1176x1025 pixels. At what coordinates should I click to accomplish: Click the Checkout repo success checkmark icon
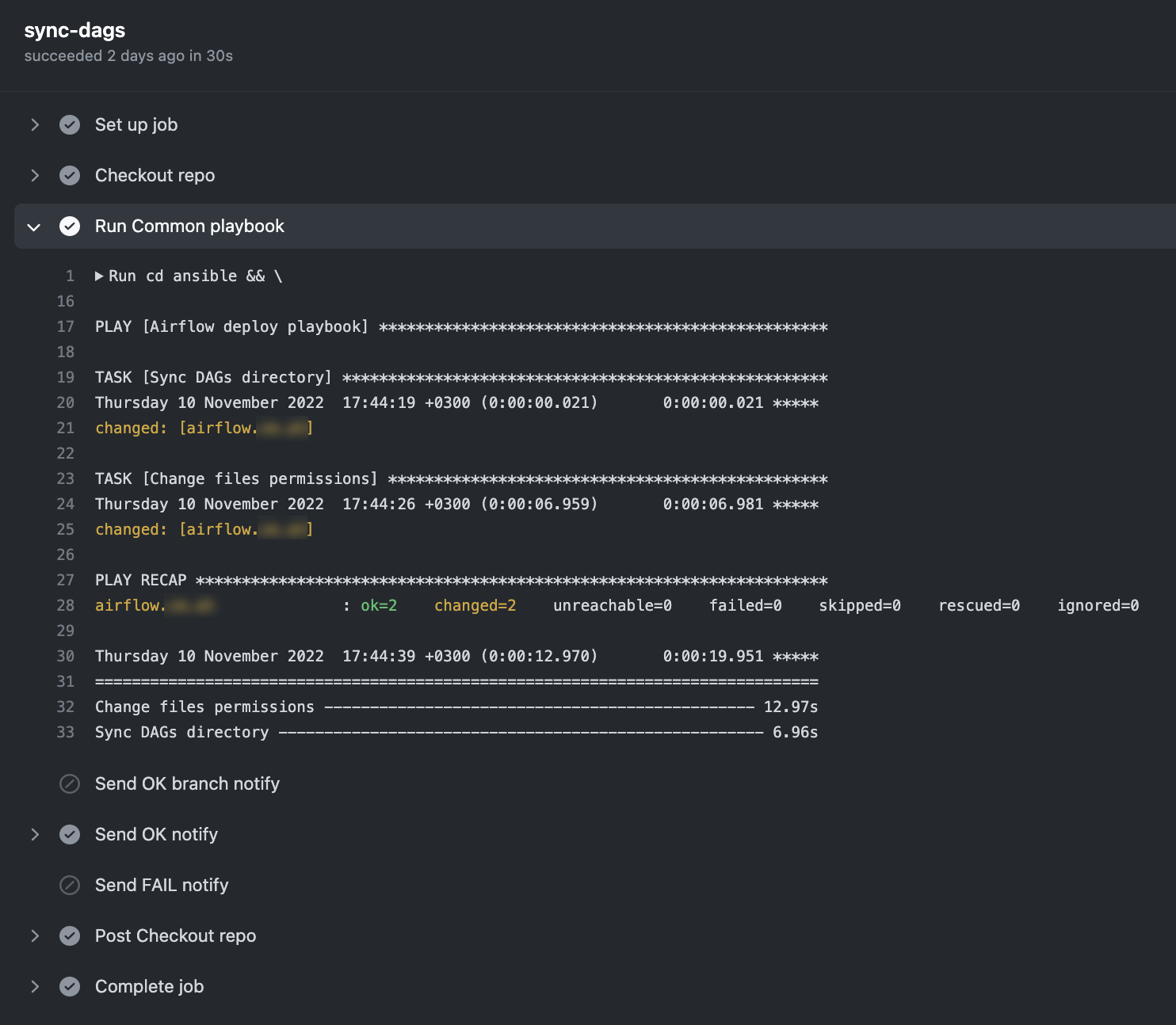70,176
